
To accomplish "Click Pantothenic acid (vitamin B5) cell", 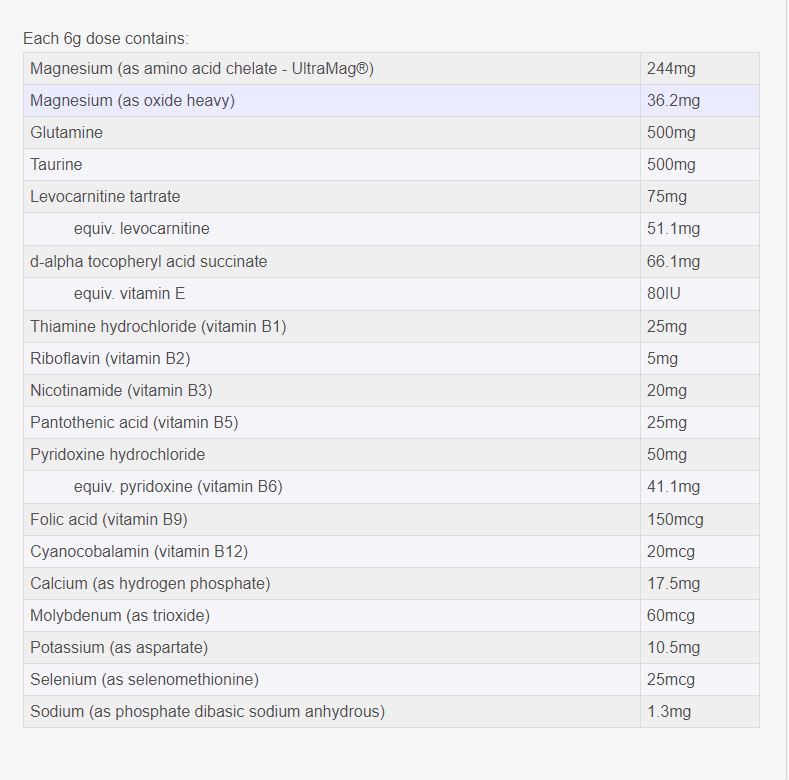I will [134, 423].
